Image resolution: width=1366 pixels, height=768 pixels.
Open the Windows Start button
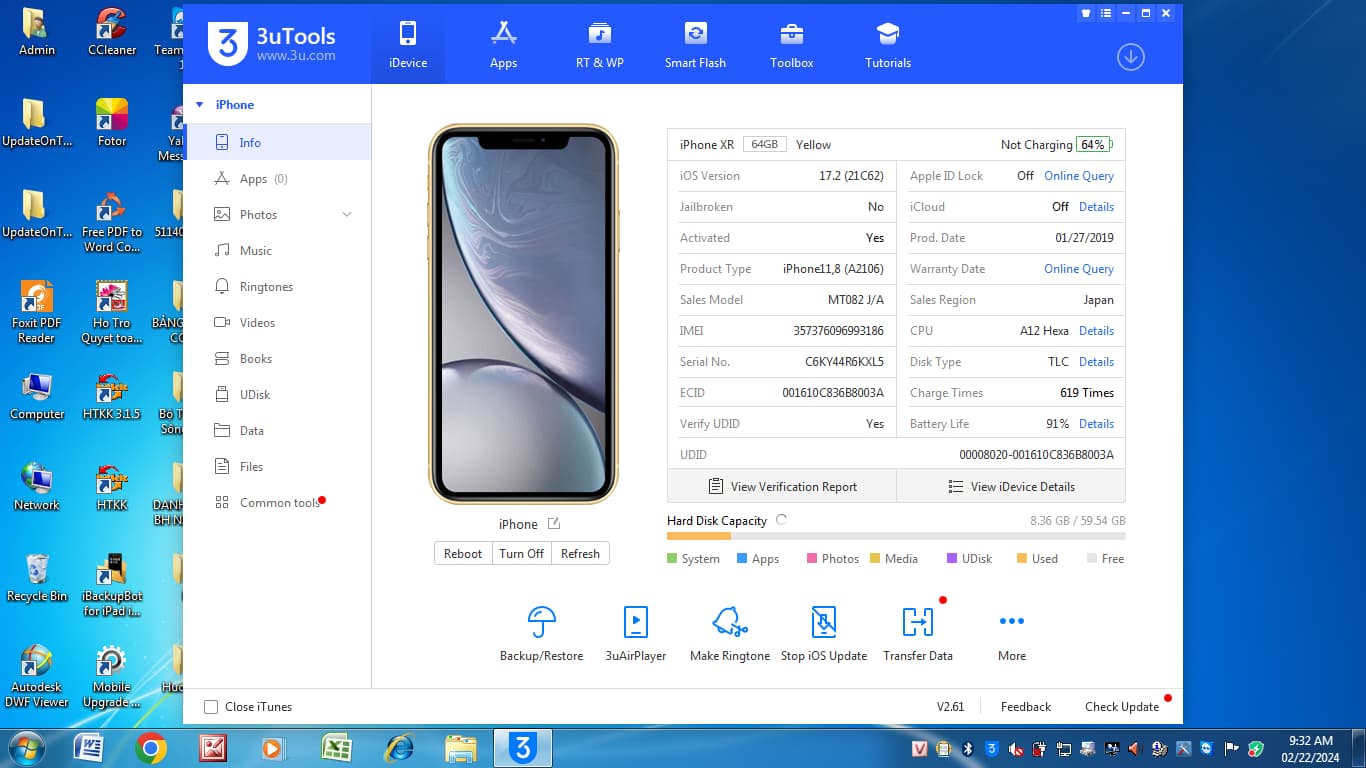(25, 748)
